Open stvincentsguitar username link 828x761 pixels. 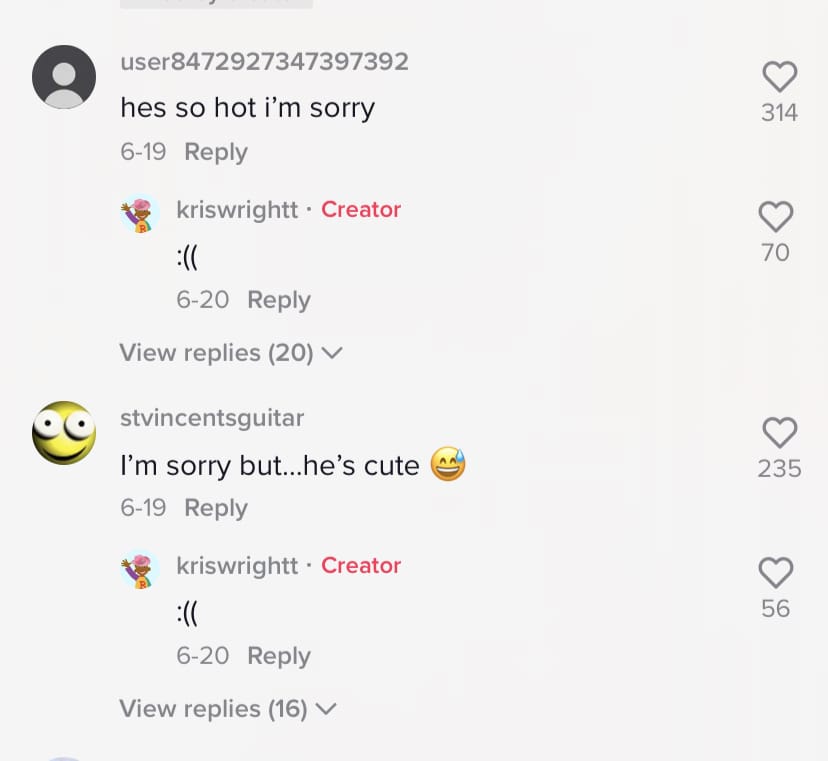(212, 418)
